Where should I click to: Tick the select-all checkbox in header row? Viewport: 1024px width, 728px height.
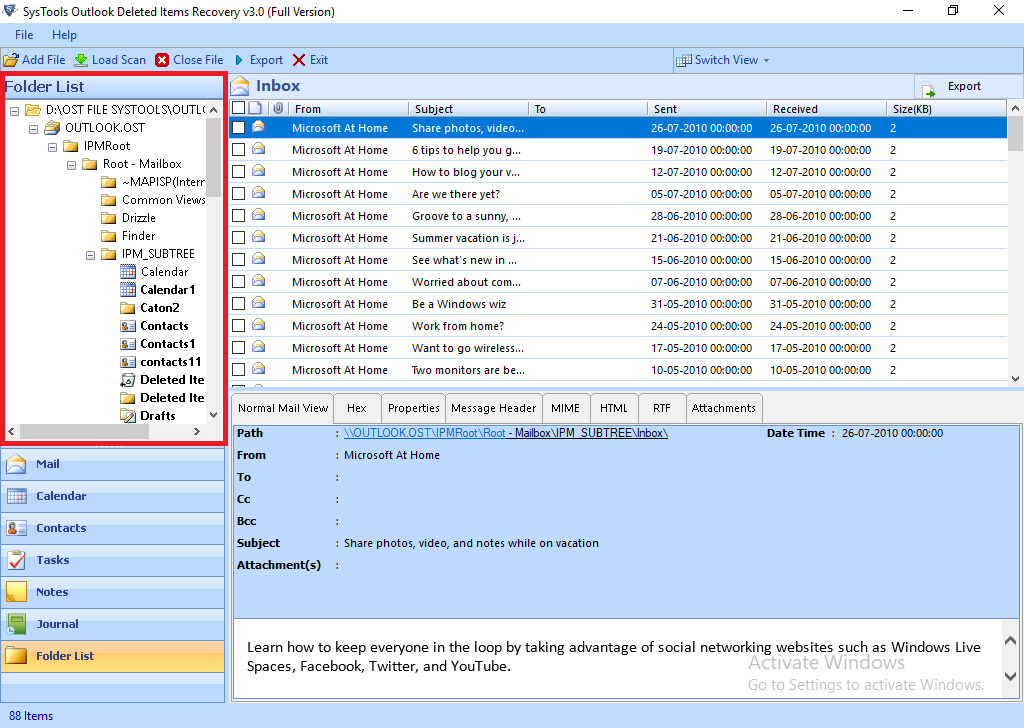[238, 108]
